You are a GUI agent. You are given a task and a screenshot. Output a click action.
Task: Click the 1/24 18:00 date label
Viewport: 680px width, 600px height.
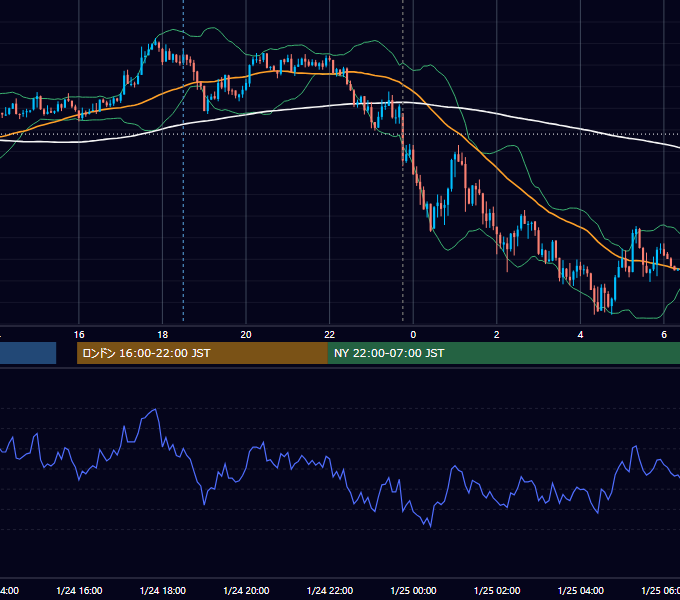pos(163,590)
